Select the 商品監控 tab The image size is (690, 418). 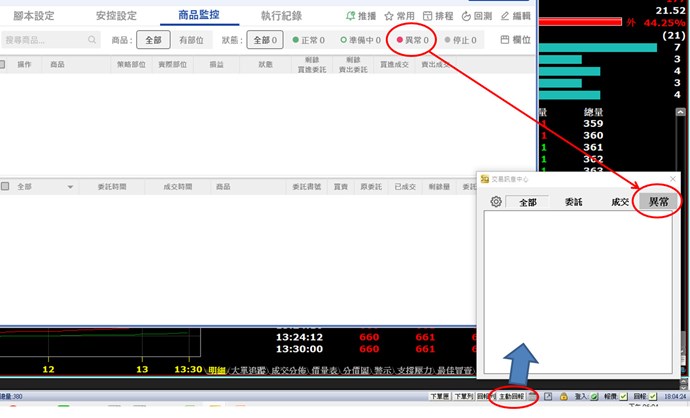pyautogui.click(x=199, y=15)
